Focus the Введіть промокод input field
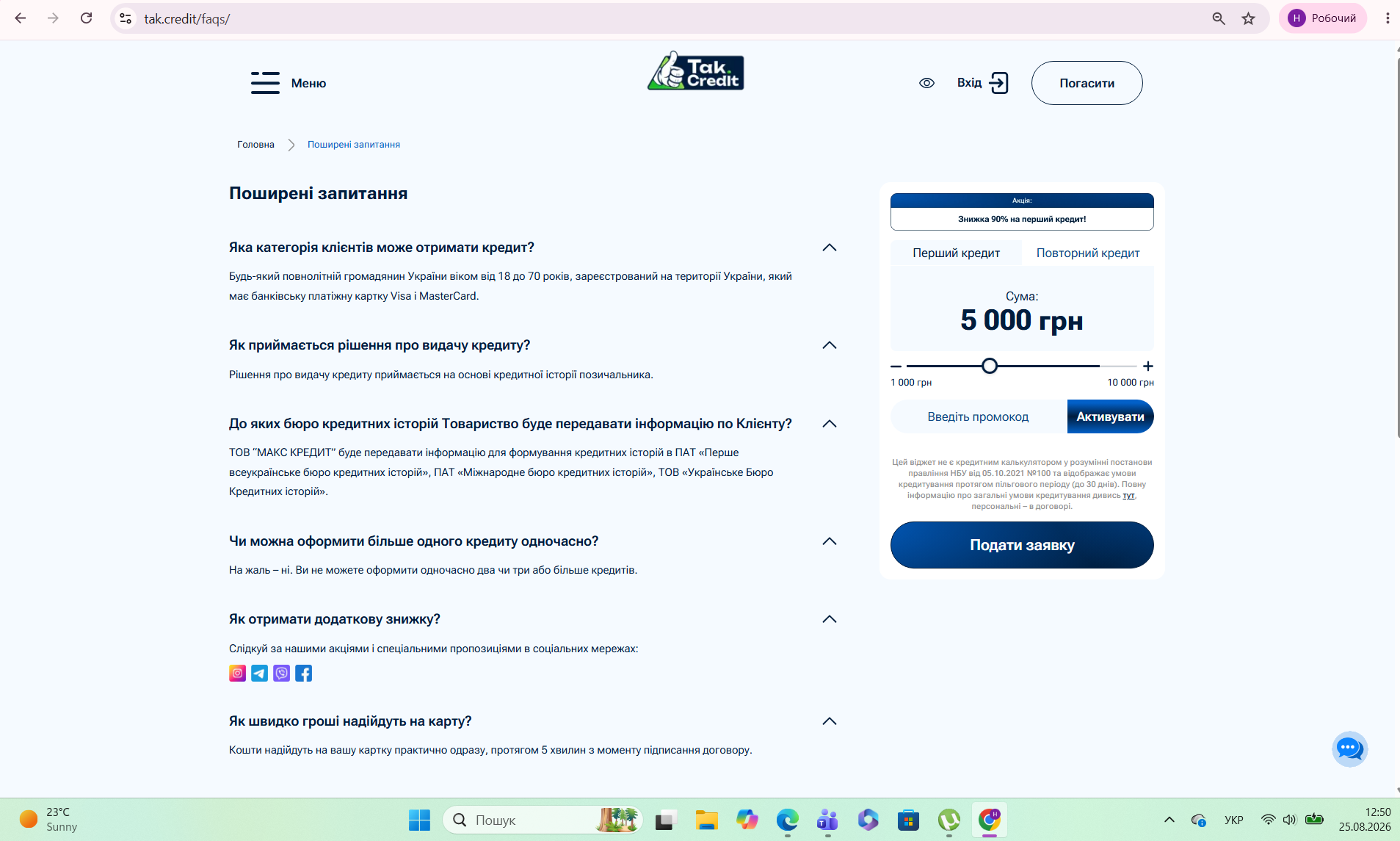The height and width of the screenshot is (841, 1400). 979,416
